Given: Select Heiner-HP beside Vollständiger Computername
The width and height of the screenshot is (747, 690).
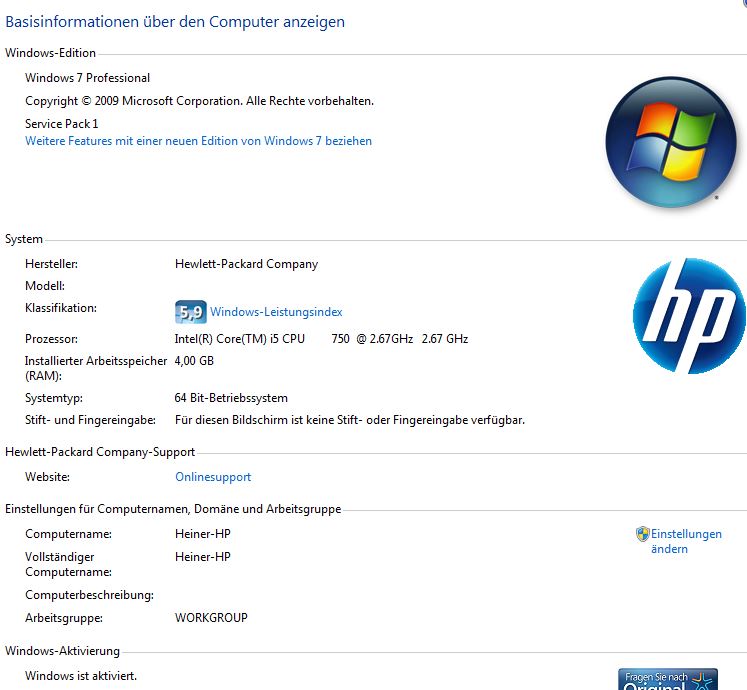Looking at the screenshot, I should (202, 557).
